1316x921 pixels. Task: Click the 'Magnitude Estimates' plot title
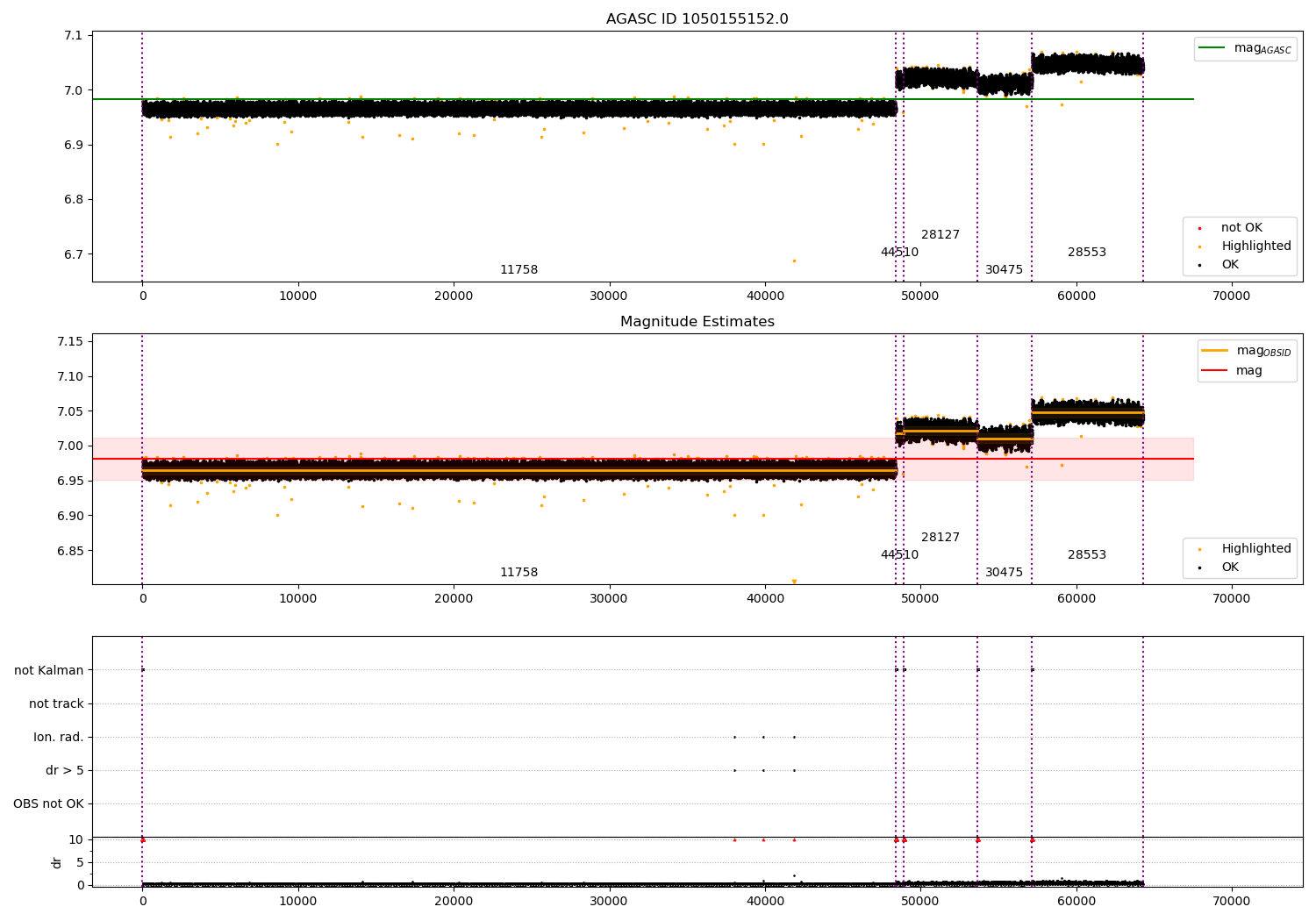(697, 322)
